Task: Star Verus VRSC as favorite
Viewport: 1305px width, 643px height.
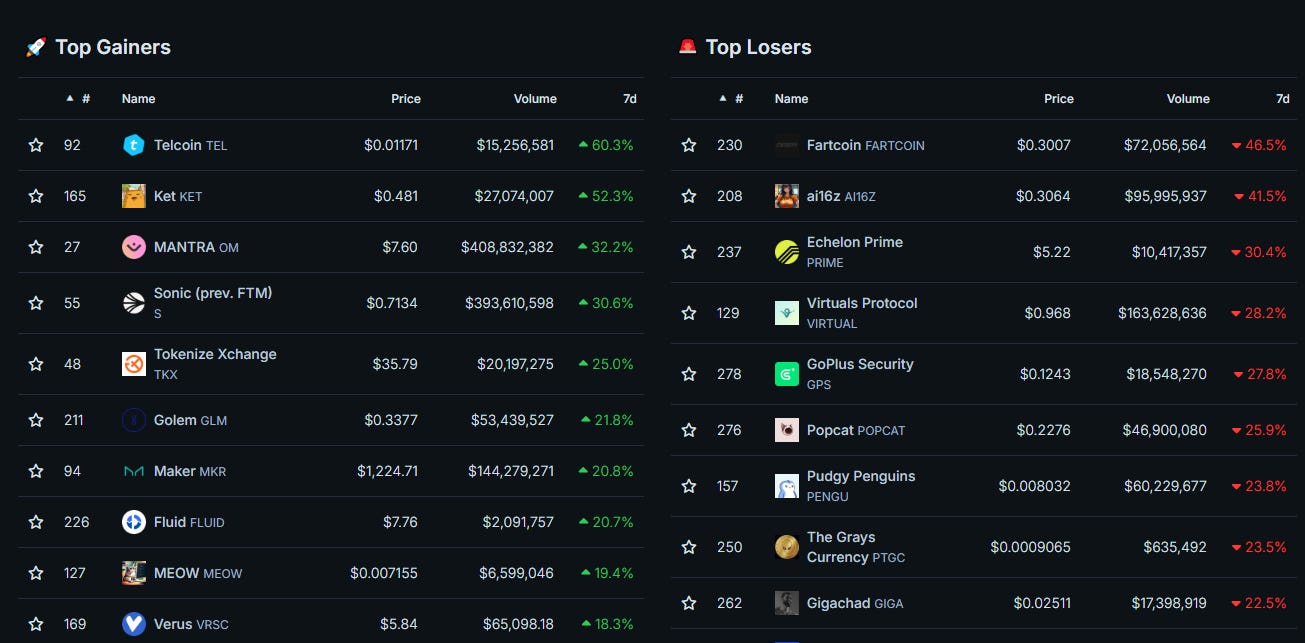Action: [36, 624]
